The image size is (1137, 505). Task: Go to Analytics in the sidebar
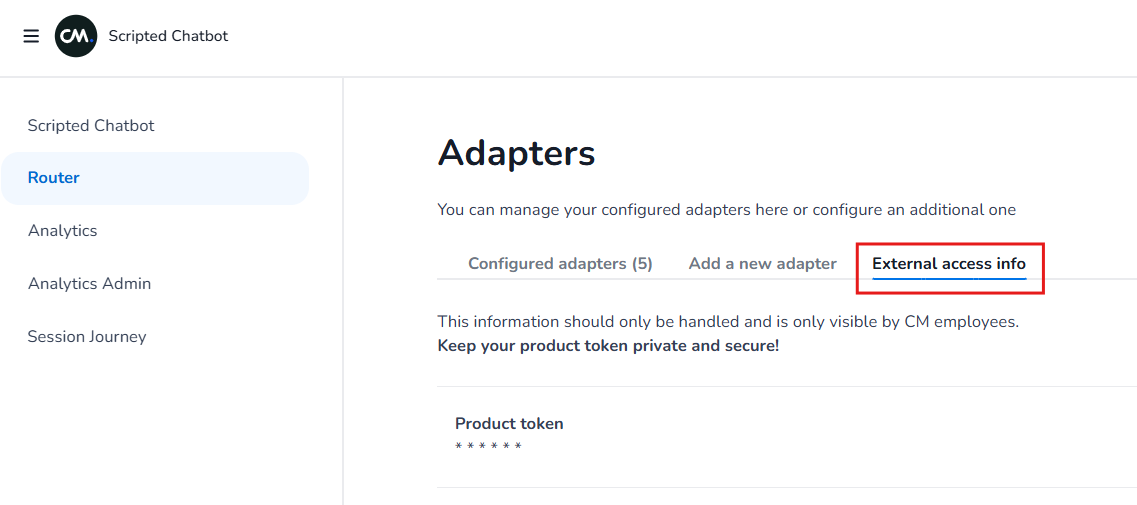point(63,231)
